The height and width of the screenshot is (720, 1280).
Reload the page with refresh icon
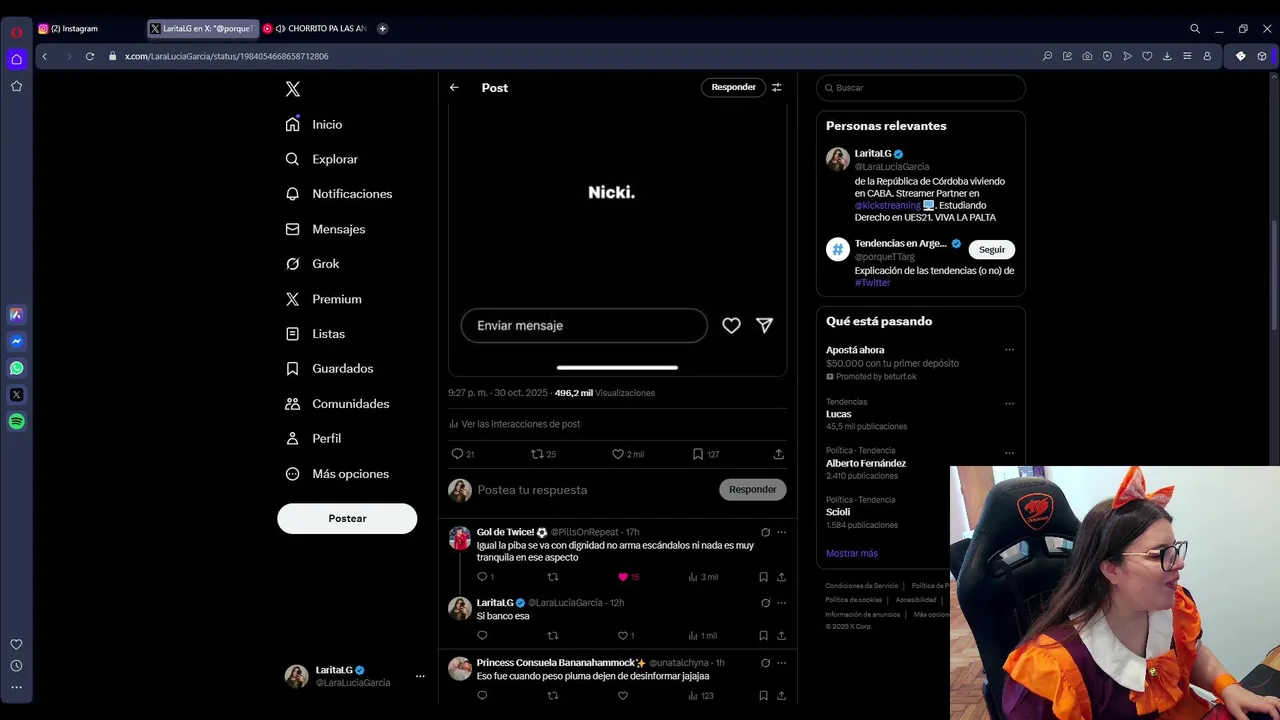[89, 56]
